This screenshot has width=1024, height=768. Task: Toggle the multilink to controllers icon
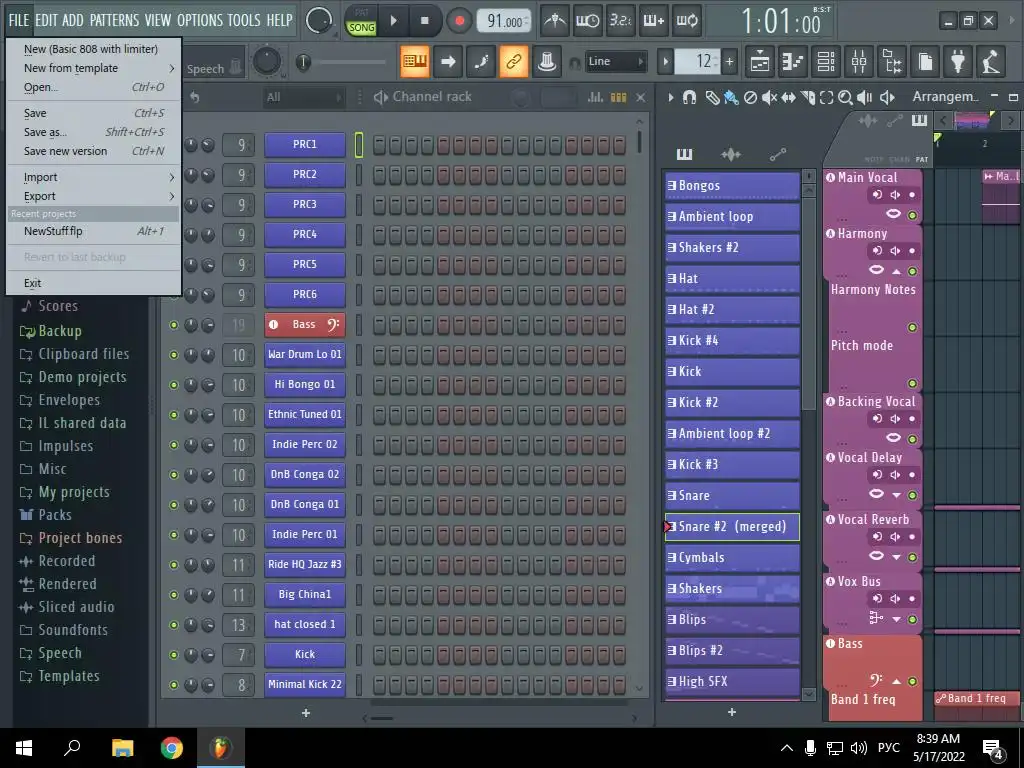click(514, 62)
